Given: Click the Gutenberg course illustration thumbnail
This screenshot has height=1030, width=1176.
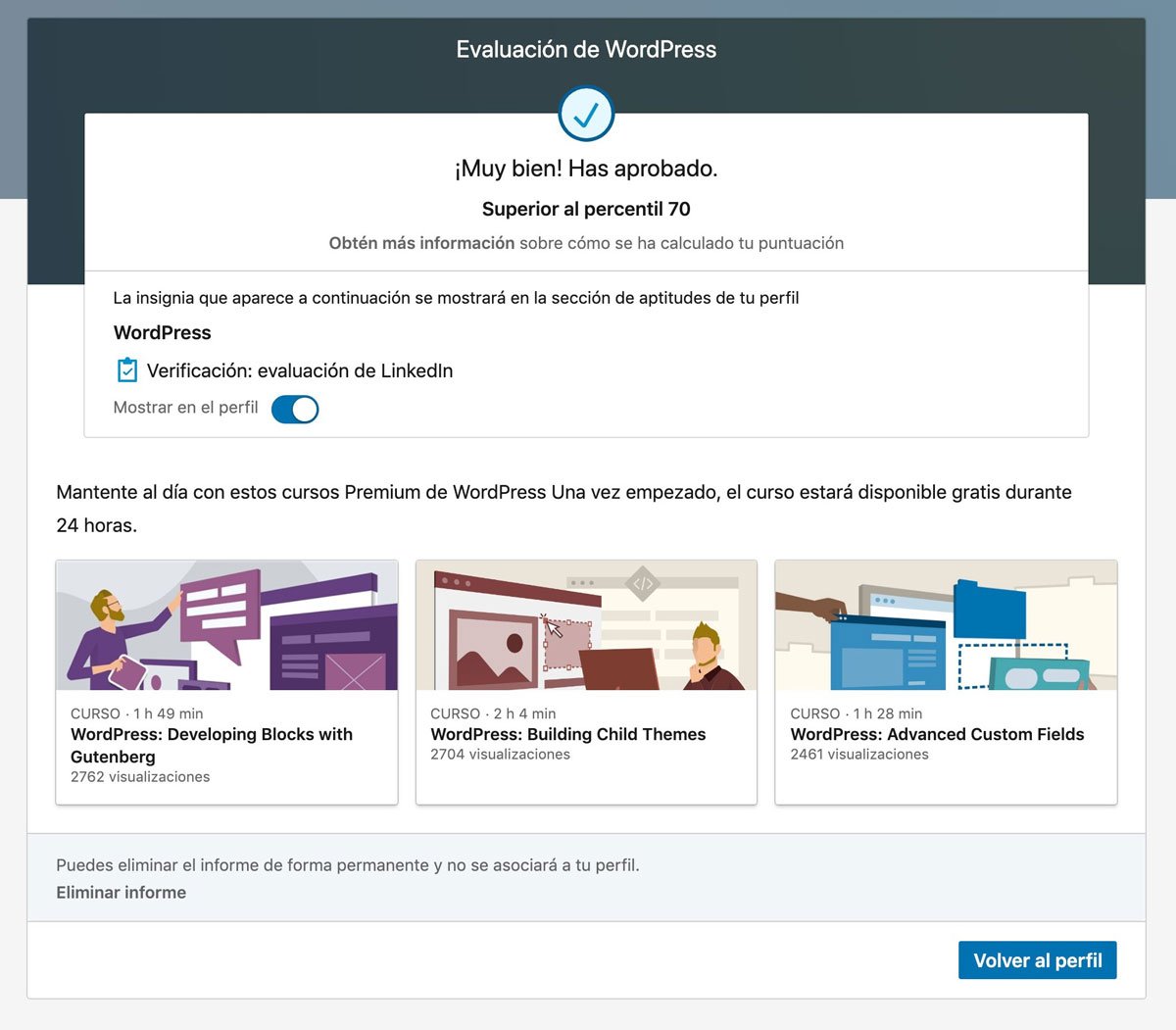Looking at the screenshot, I should coord(226,626).
